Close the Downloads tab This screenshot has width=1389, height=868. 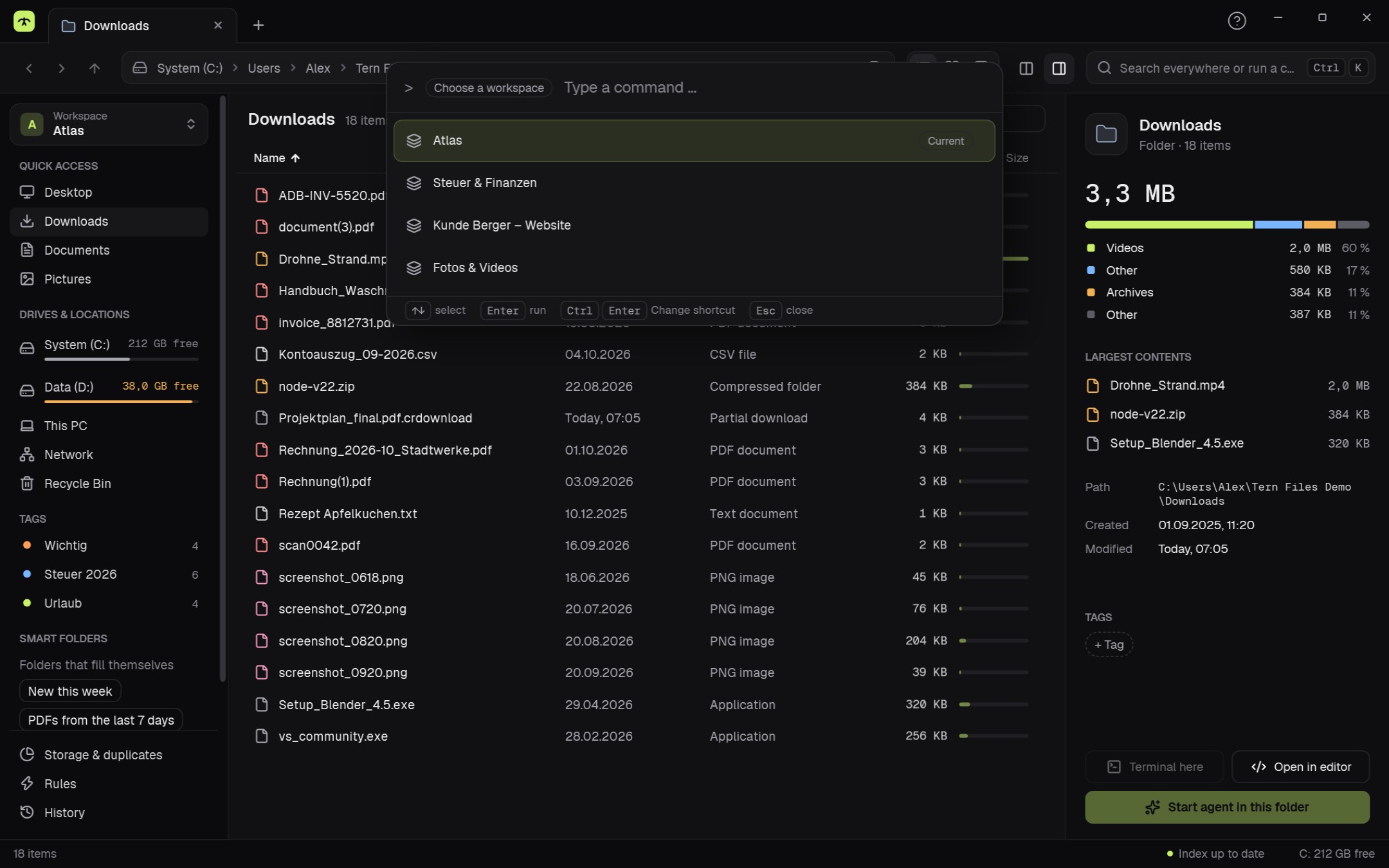(x=218, y=25)
